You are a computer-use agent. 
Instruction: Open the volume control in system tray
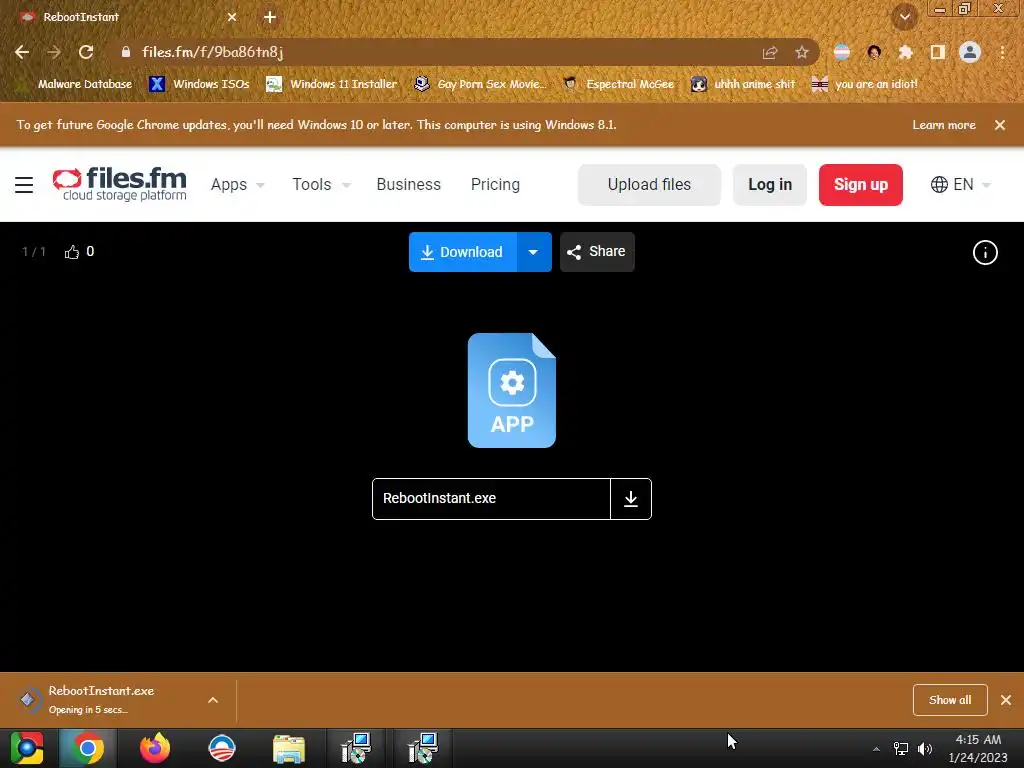coord(925,749)
